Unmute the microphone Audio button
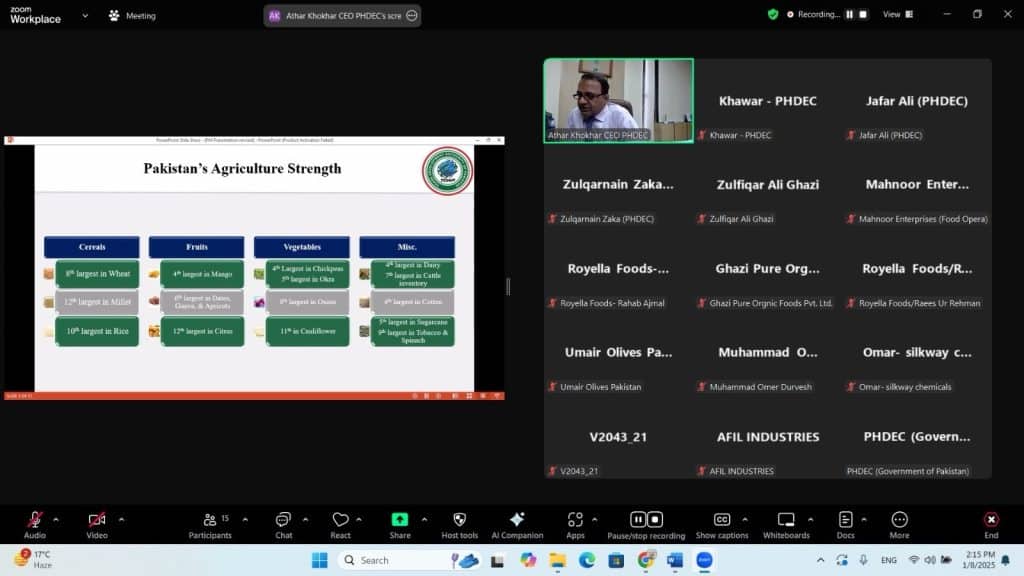The width and height of the screenshot is (1024, 576). [35, 520]
